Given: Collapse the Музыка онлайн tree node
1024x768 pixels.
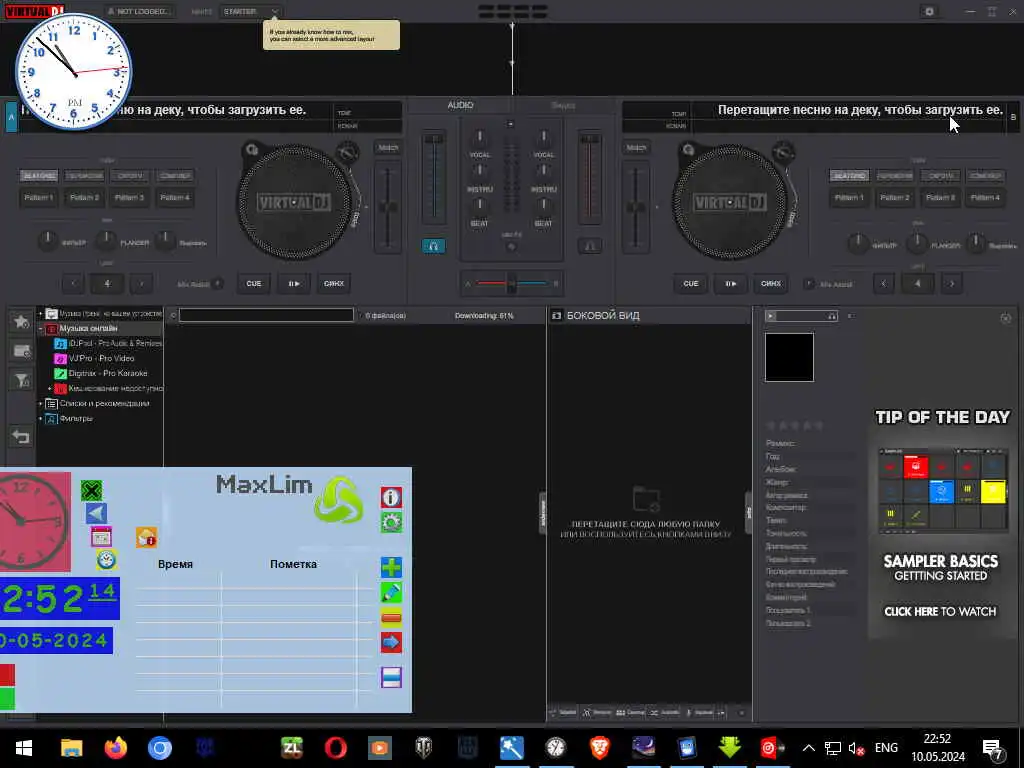Looking at the screenshot, I should 41,328.
